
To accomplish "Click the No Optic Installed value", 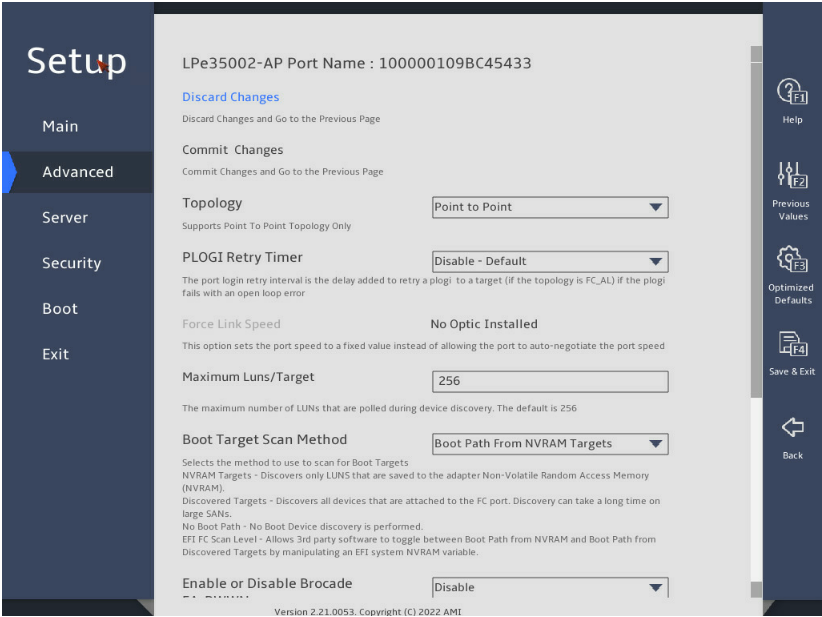I will pyautogui.click(x=484, y=324).
